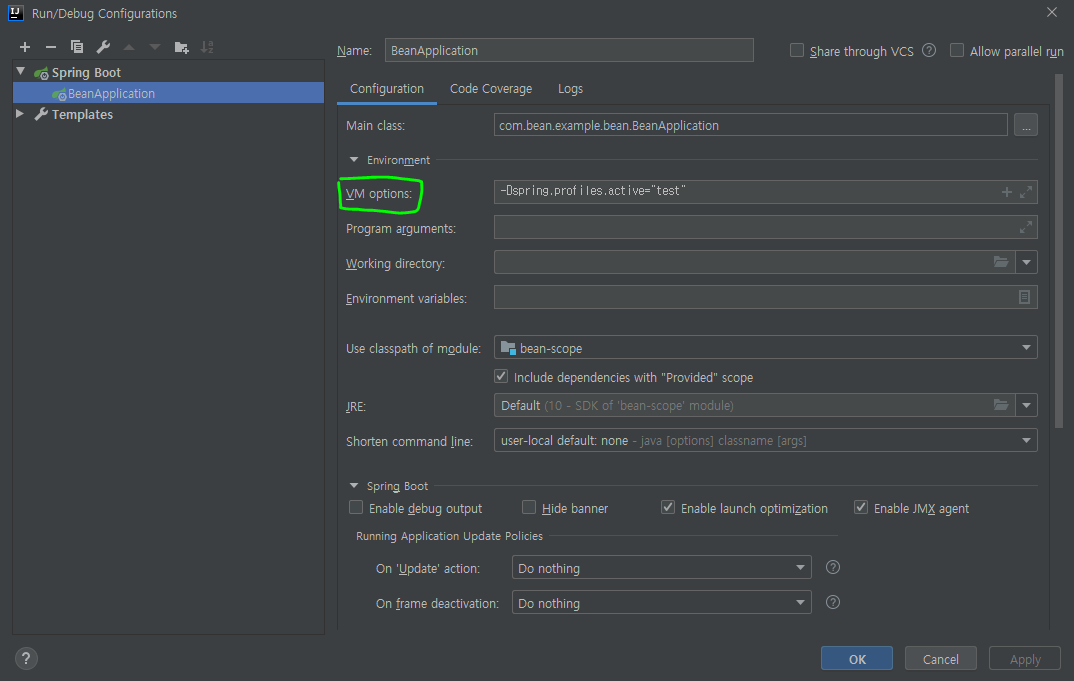
Task: Toggle Enable JMX agent checkbox
Action: (x=861, y=507)
